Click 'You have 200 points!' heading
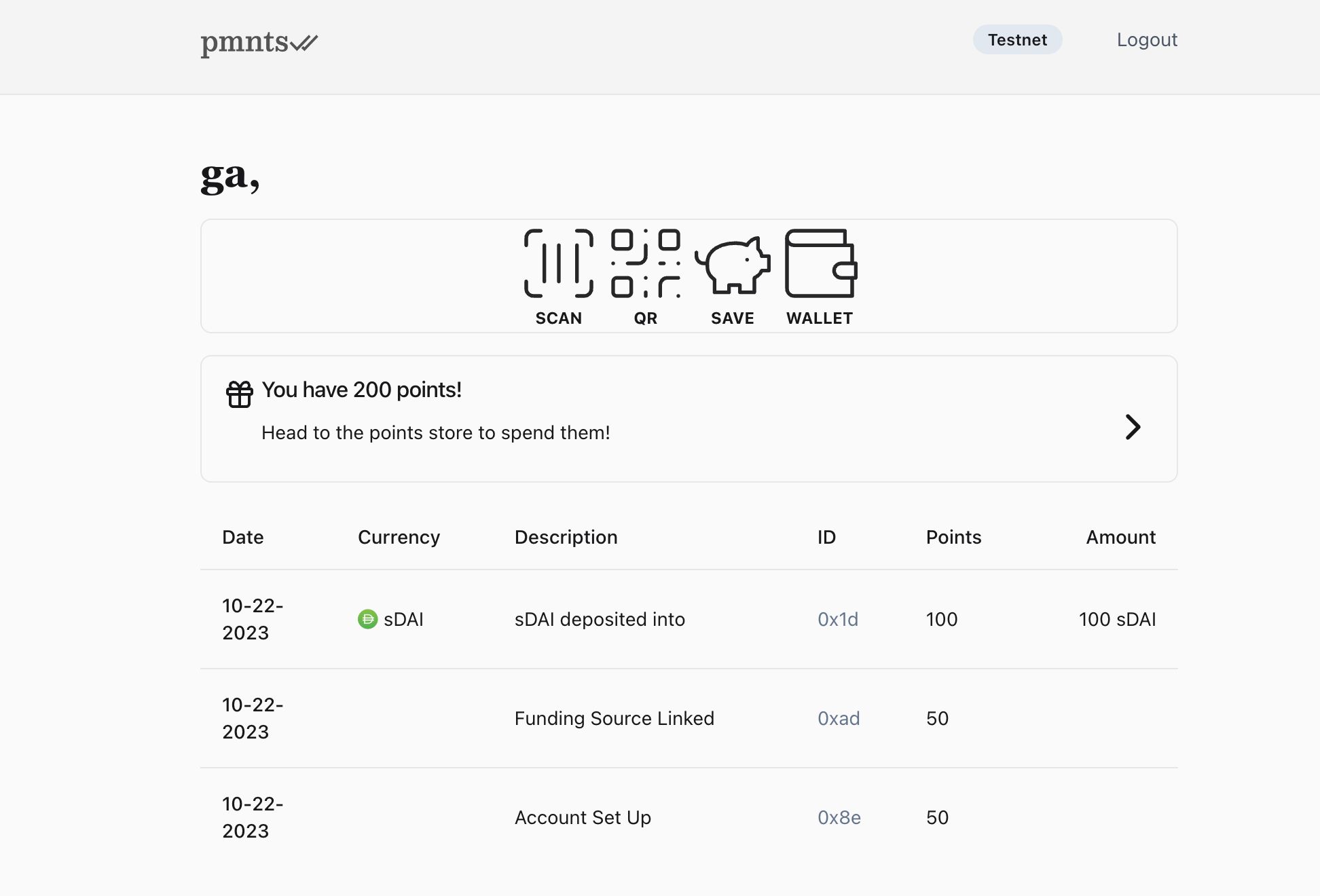1320x896 pixels. tap(361, 390)
